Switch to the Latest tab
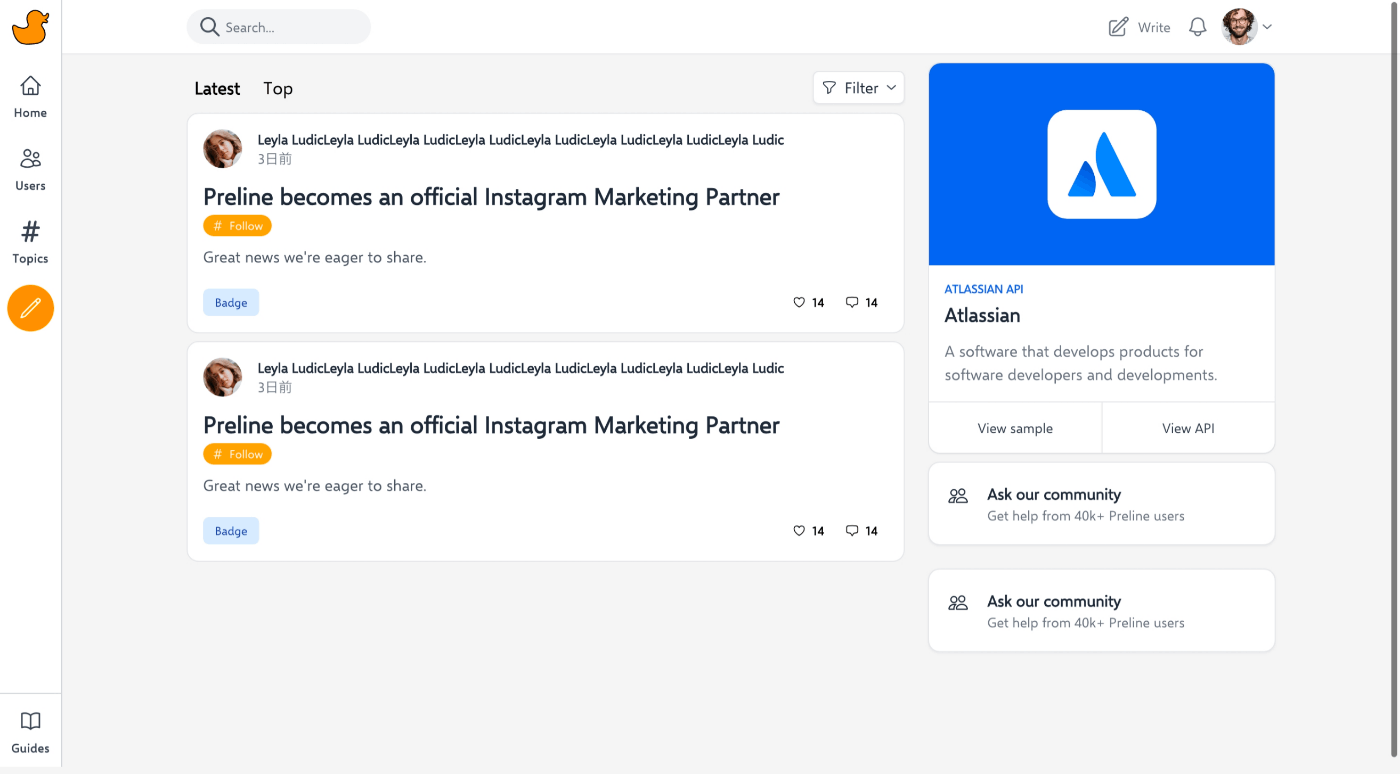Image resolution: width=1400 pixels, height=774 pixels. (x=217, y=88)
